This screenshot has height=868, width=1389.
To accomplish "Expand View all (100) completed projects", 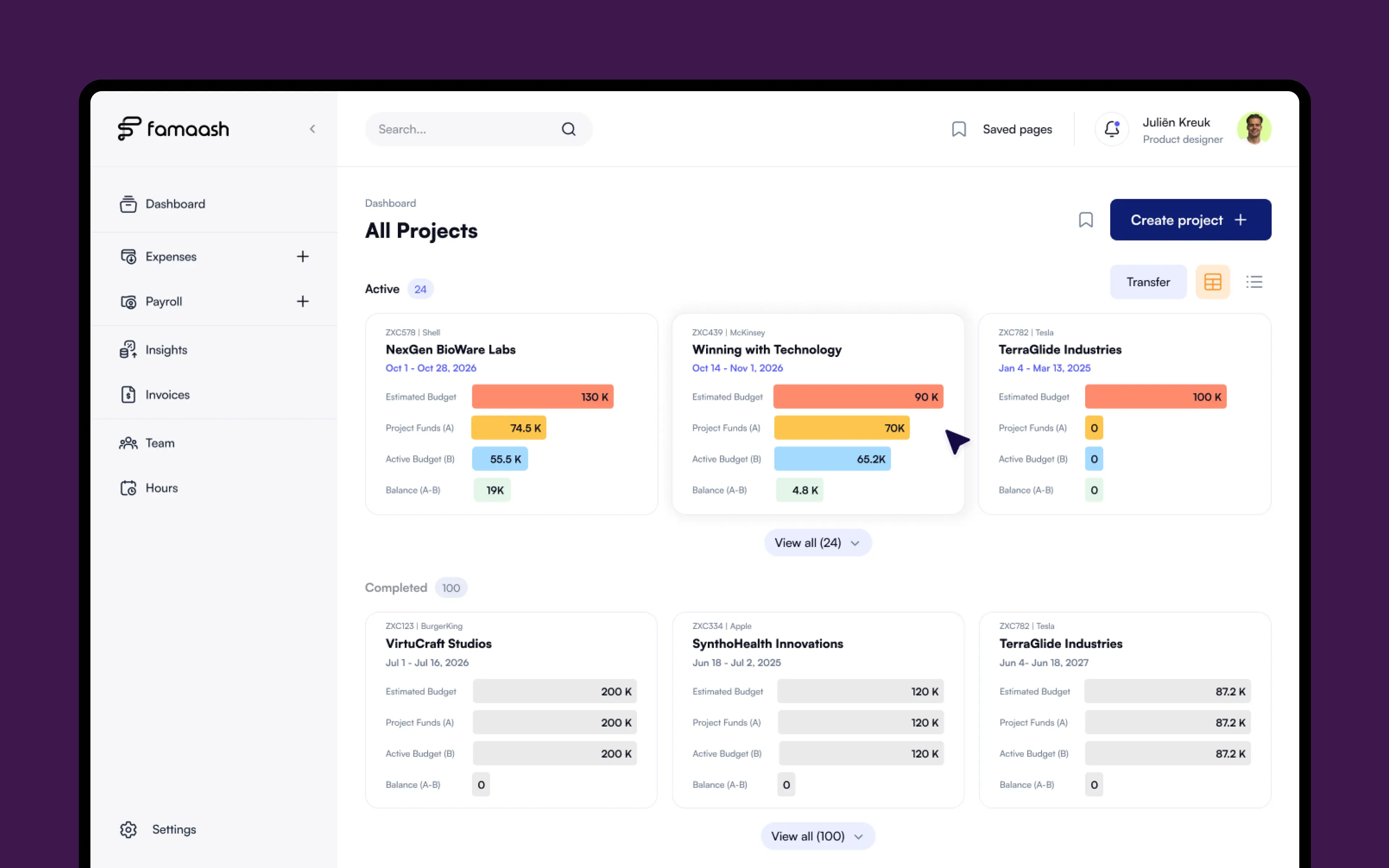I will click(x=817, y=836).
